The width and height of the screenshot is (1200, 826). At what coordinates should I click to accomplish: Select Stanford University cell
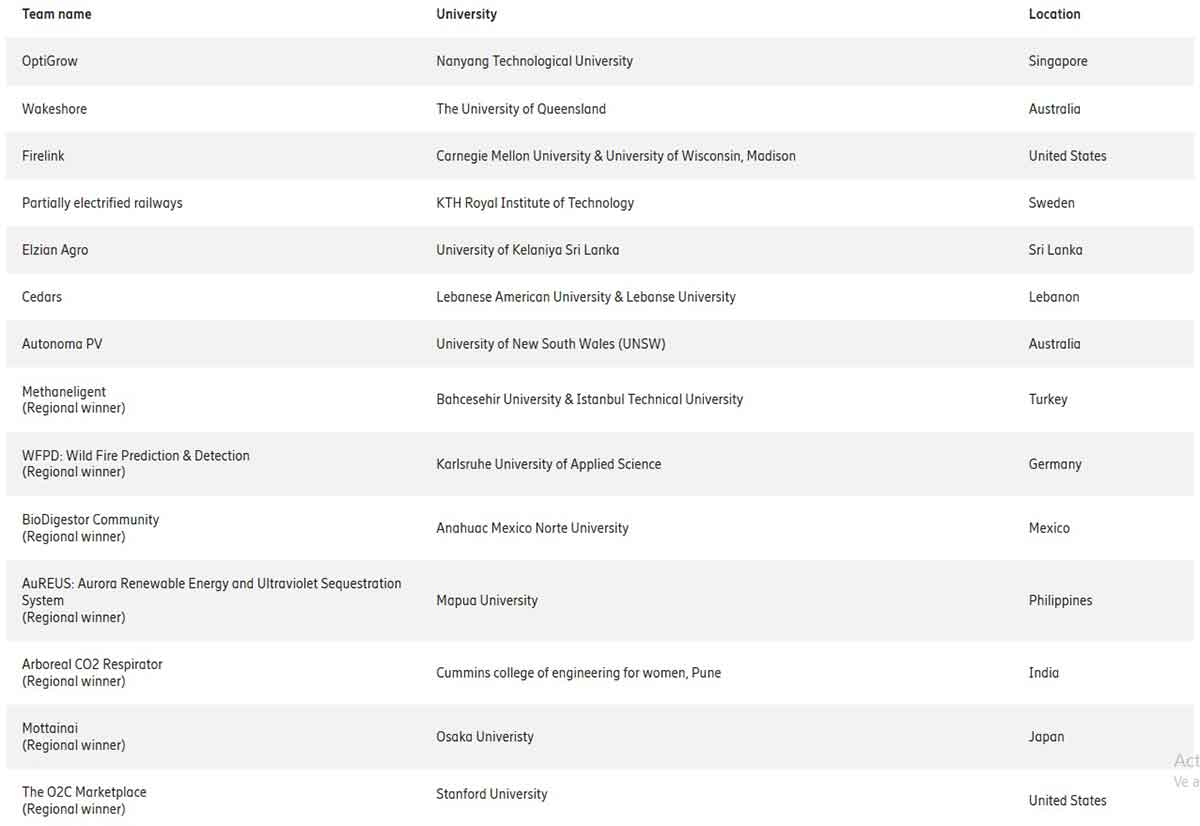click(x=491, y=794)
